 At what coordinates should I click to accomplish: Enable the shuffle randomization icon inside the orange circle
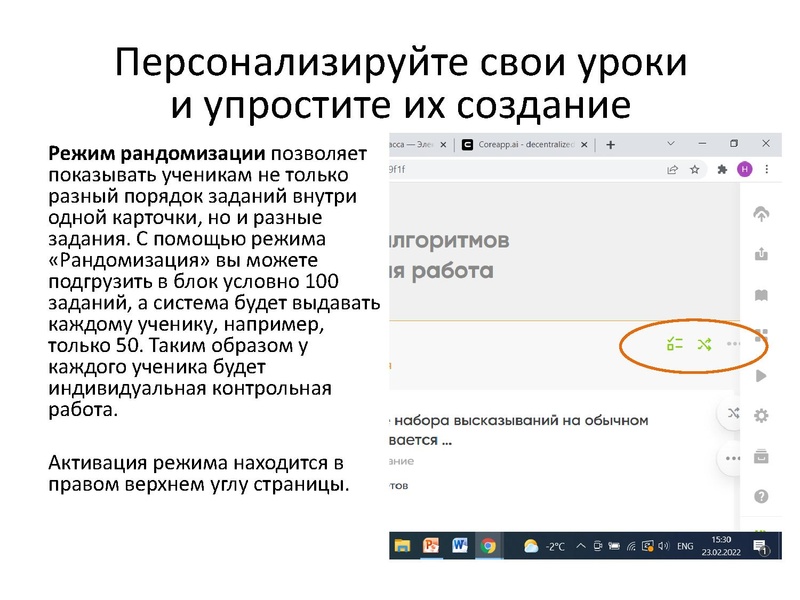pos(704,345)
